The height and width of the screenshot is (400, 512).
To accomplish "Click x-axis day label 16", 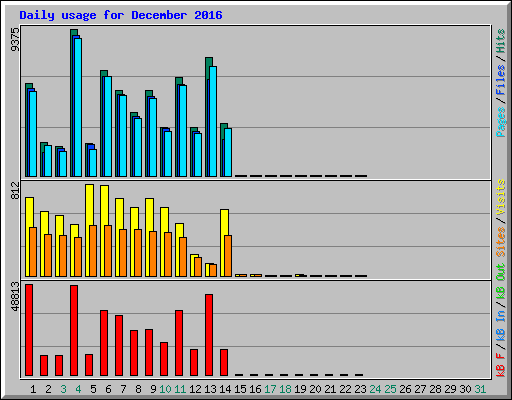I will click(255, 389).
